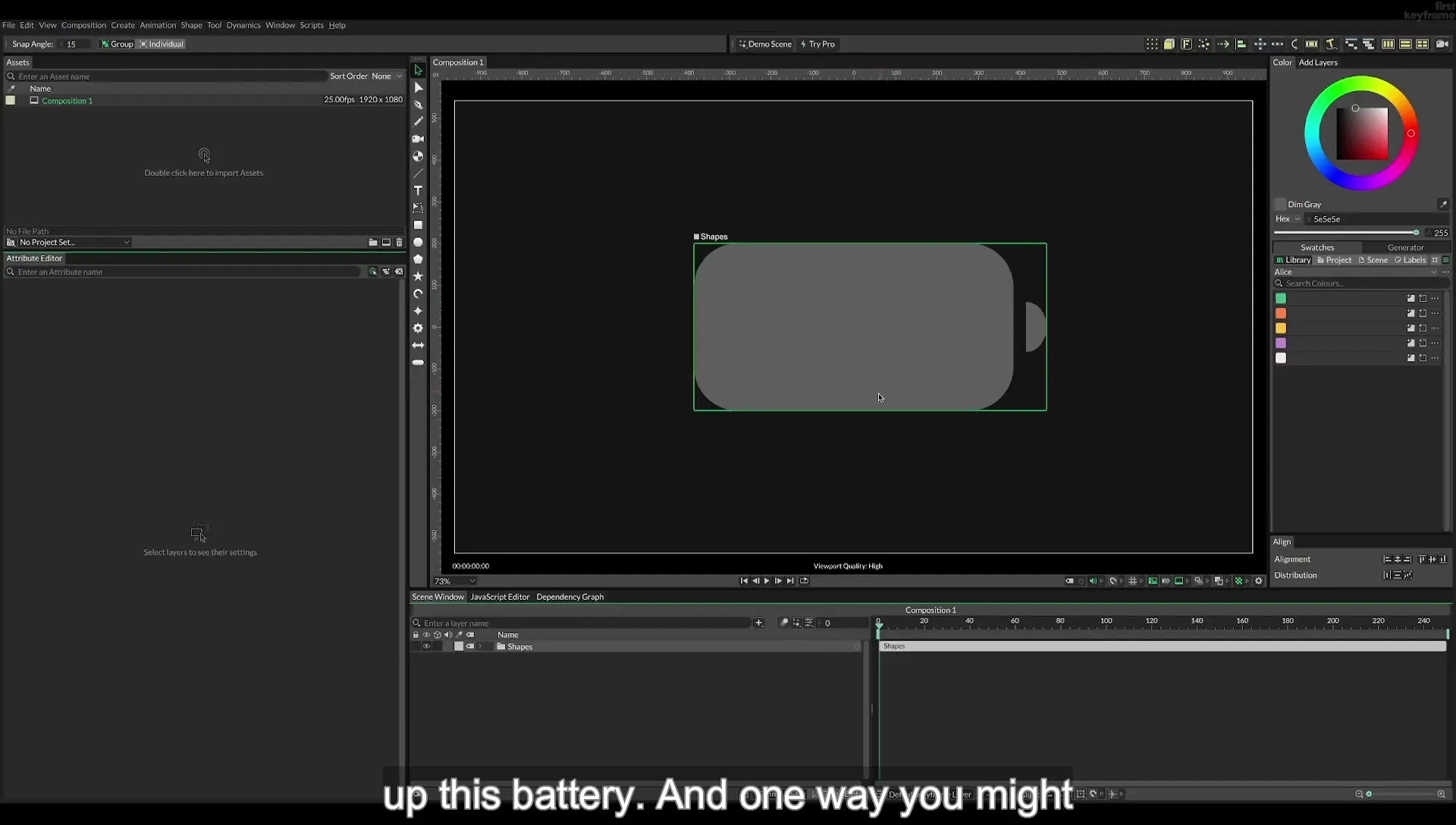Select the Cog shape tool
This screenshot has width=1456, height=825.
(x=418, y=328)
